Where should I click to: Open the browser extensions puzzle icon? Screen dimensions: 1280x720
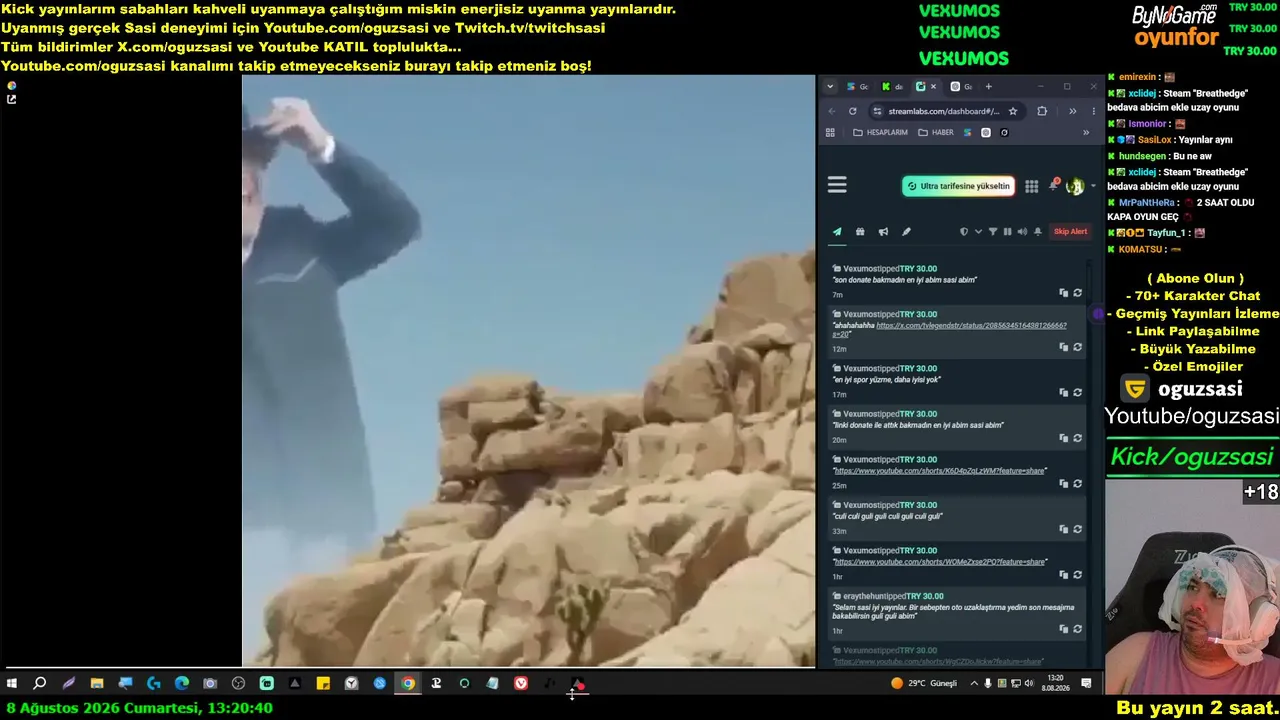pyautogui.click(x=1042, y=111)
